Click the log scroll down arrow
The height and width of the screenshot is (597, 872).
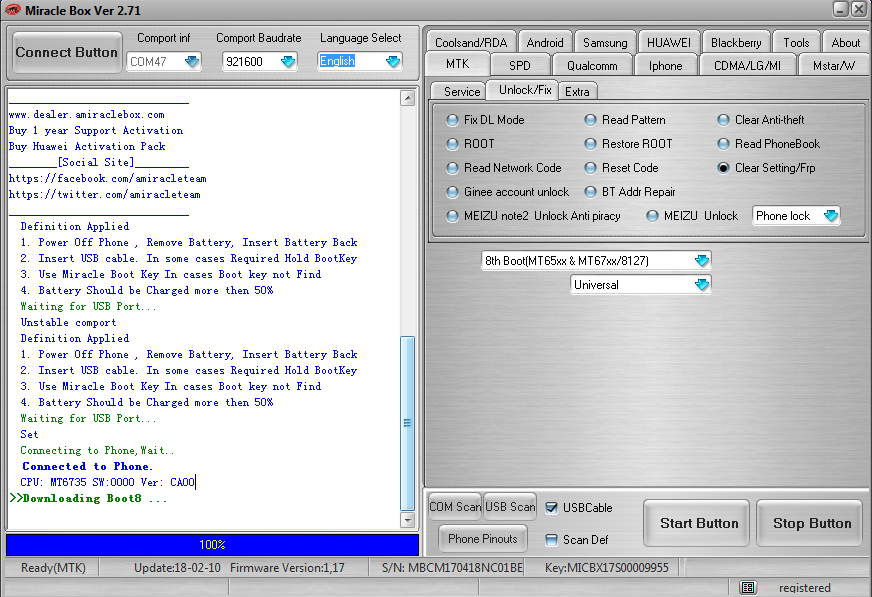(x=408, y=520)
